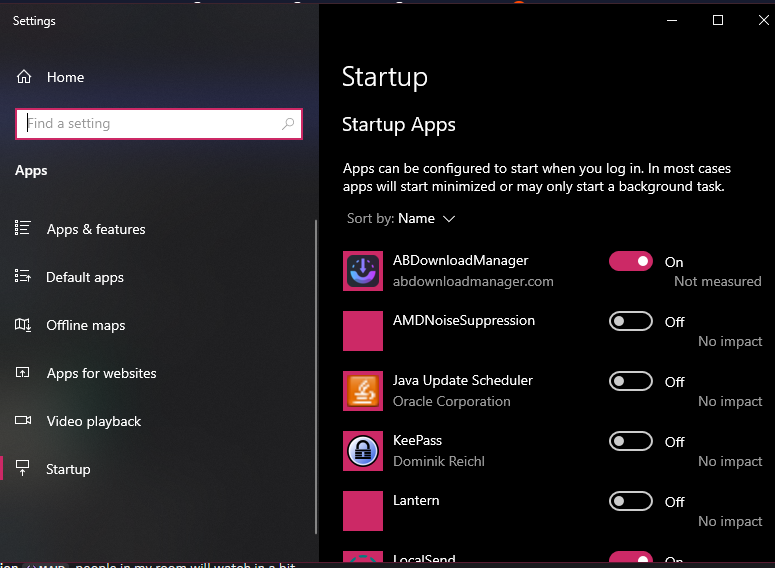This screenshot has height=568, width=775.
Task: Turn off ABDownloadManager startup toggle
Action: (631, 261)
